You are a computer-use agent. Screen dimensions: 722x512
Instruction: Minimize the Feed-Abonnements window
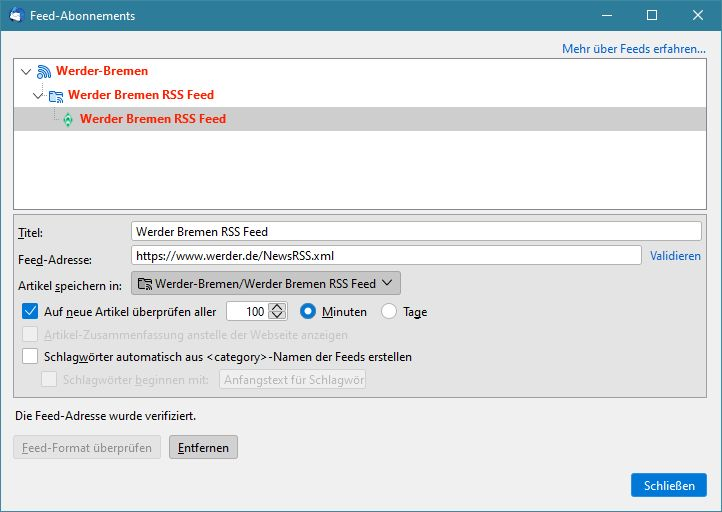point(607,15)
